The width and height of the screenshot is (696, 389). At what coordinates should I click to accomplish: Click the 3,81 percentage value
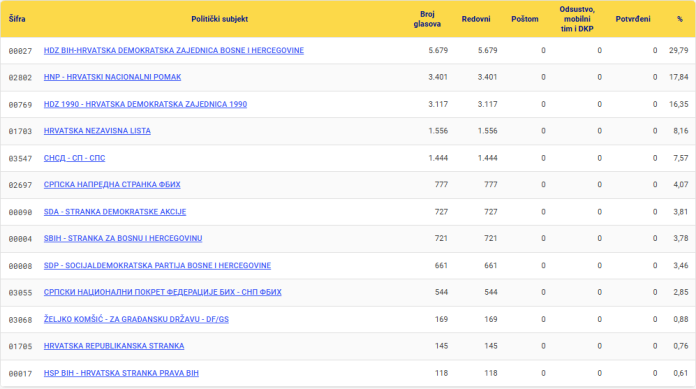point(681,212)
